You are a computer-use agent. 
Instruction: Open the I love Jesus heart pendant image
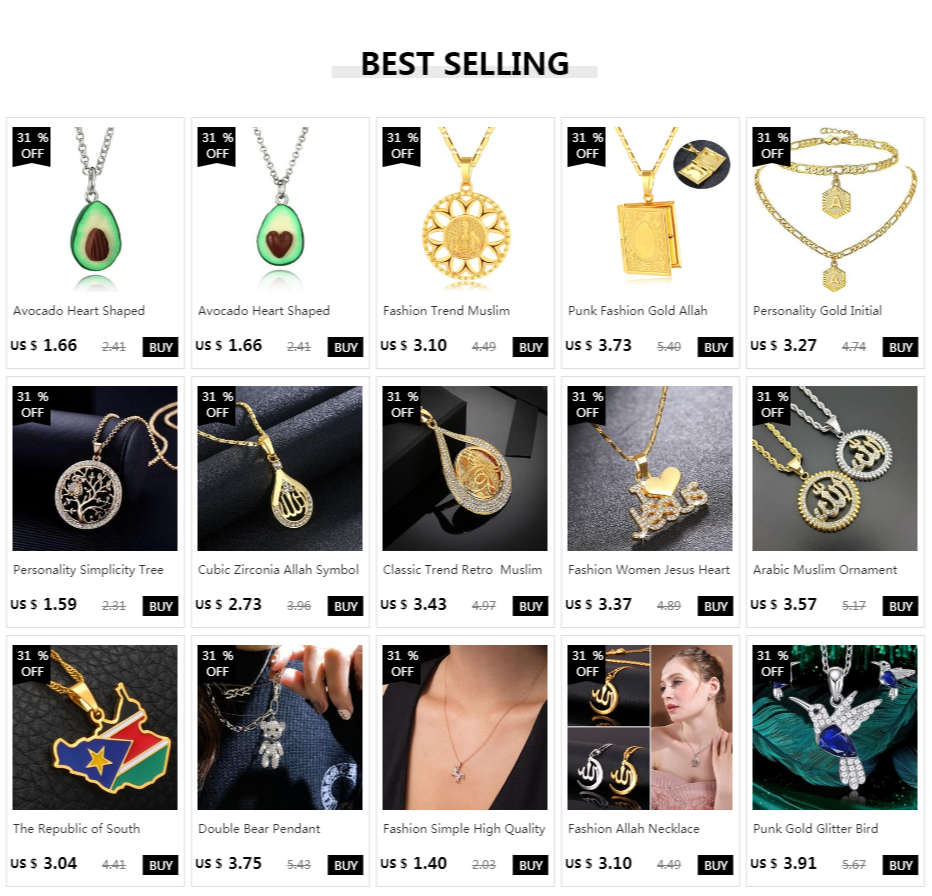point(650,469)
